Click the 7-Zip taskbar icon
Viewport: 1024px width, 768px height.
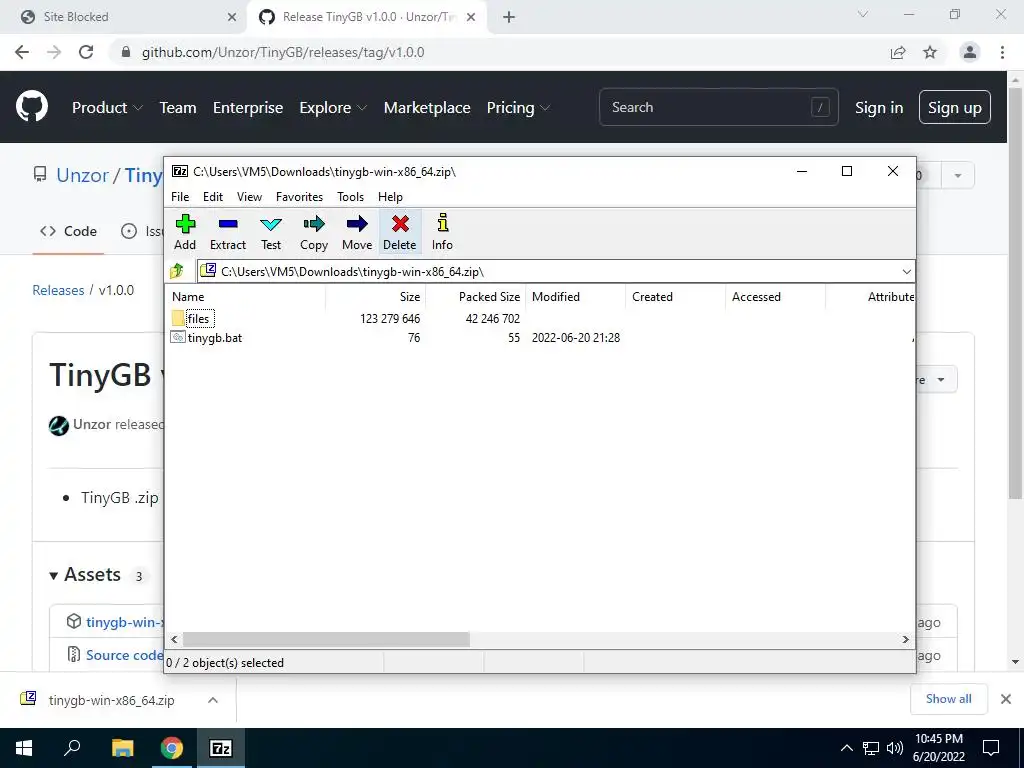tap(220, 748)
